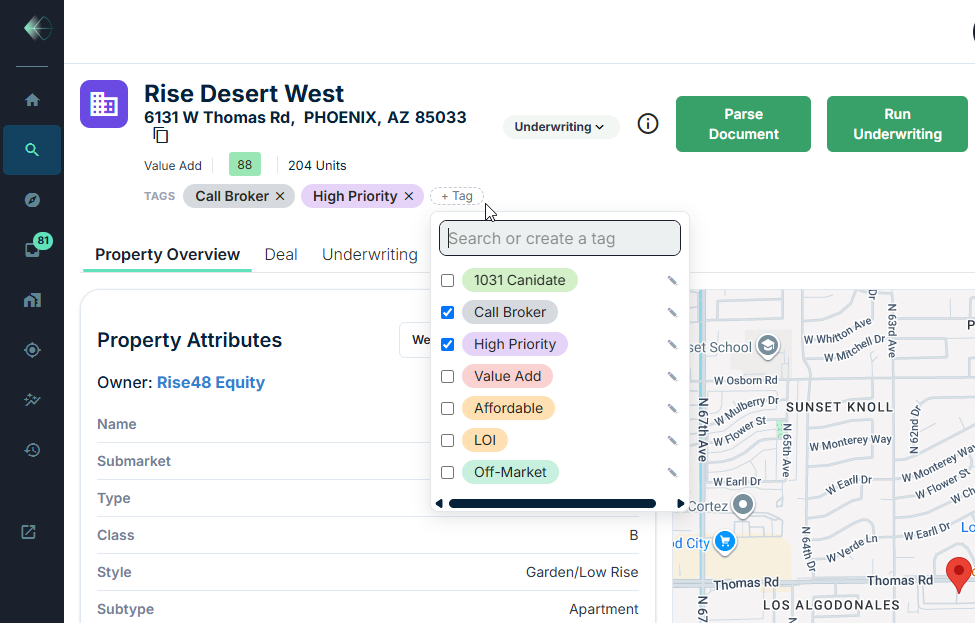Open the info circle icon
Screen dimensions: 975x623
[x=648, y=124]
